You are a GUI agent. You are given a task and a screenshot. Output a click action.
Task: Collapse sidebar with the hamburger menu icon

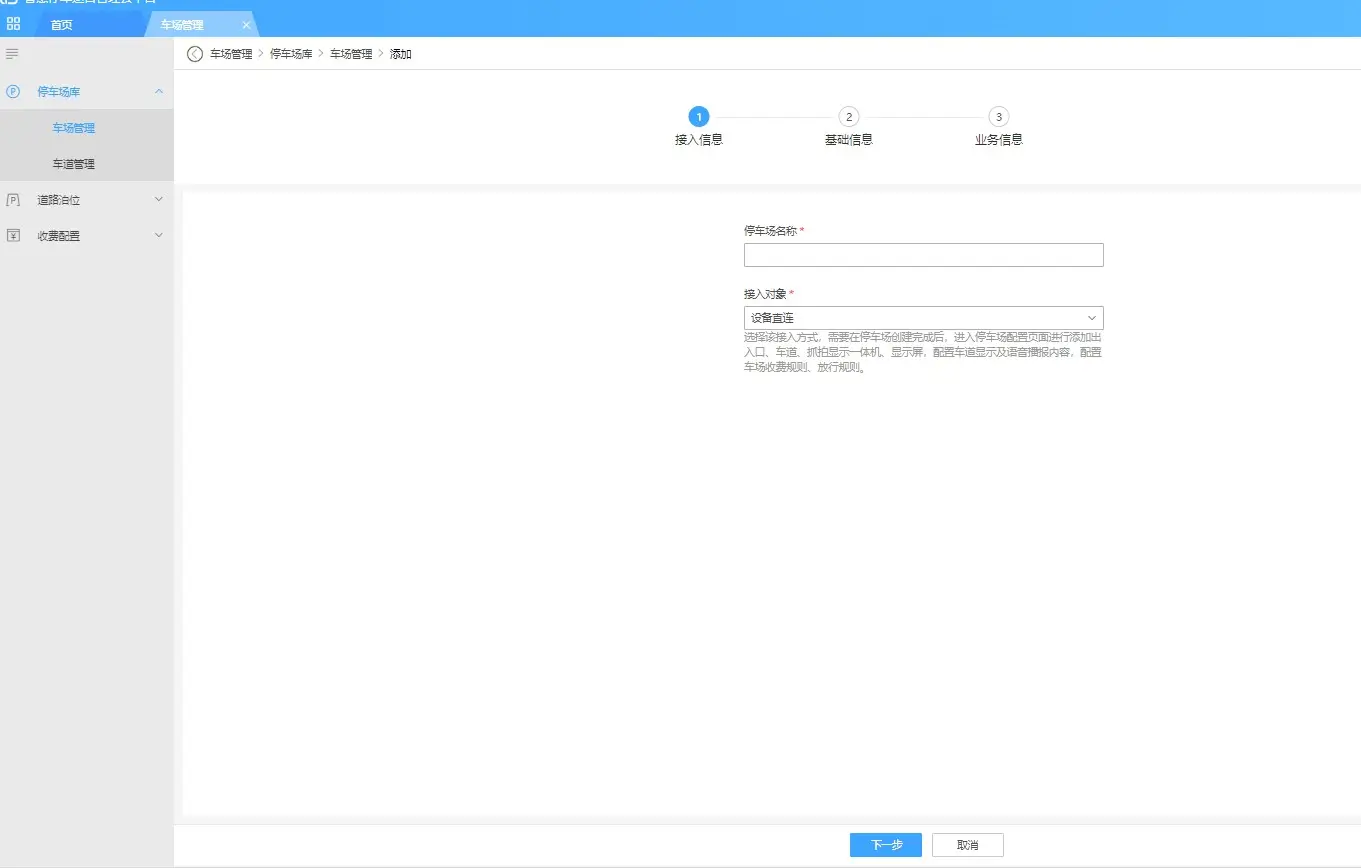[12, 53]
